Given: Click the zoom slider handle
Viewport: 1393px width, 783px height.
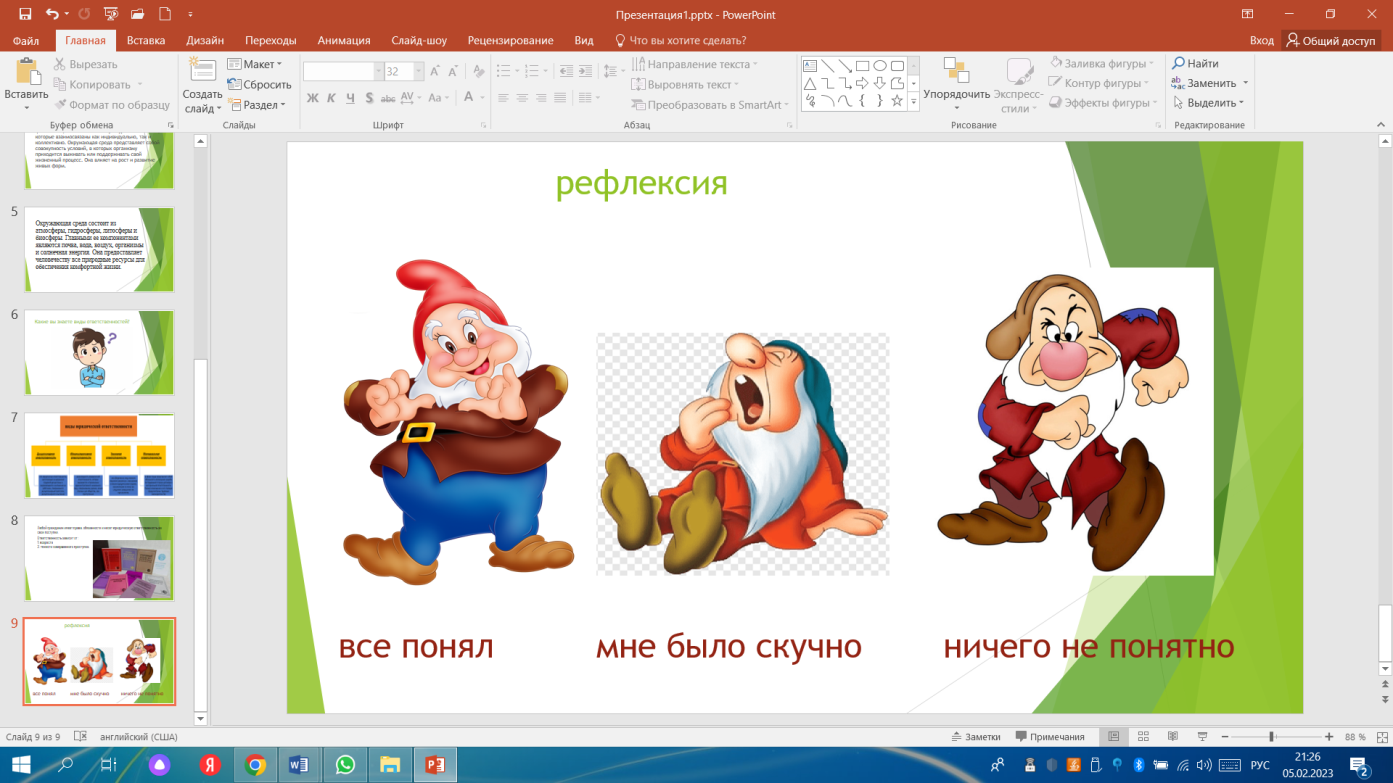Looking at the screenshot, I should pos(1271,737).
